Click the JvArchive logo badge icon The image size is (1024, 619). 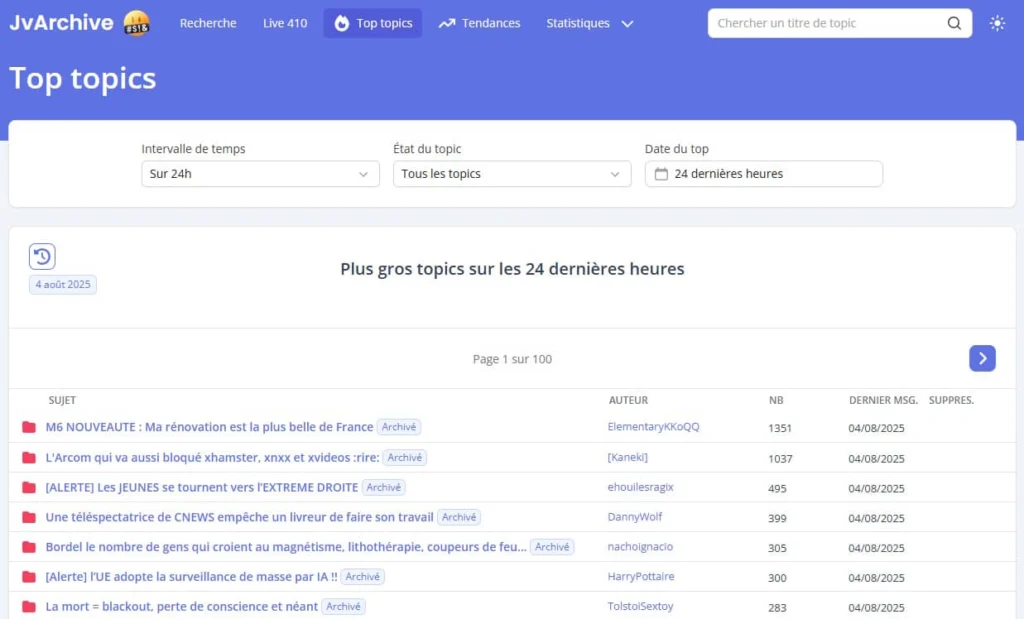click(x=137, y=23)
